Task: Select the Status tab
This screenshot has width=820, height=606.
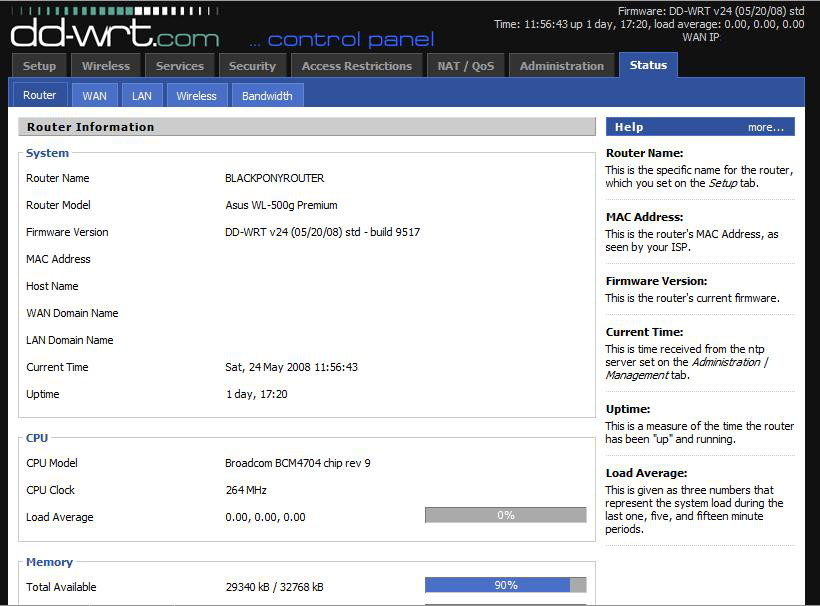Action: [648, 65]
